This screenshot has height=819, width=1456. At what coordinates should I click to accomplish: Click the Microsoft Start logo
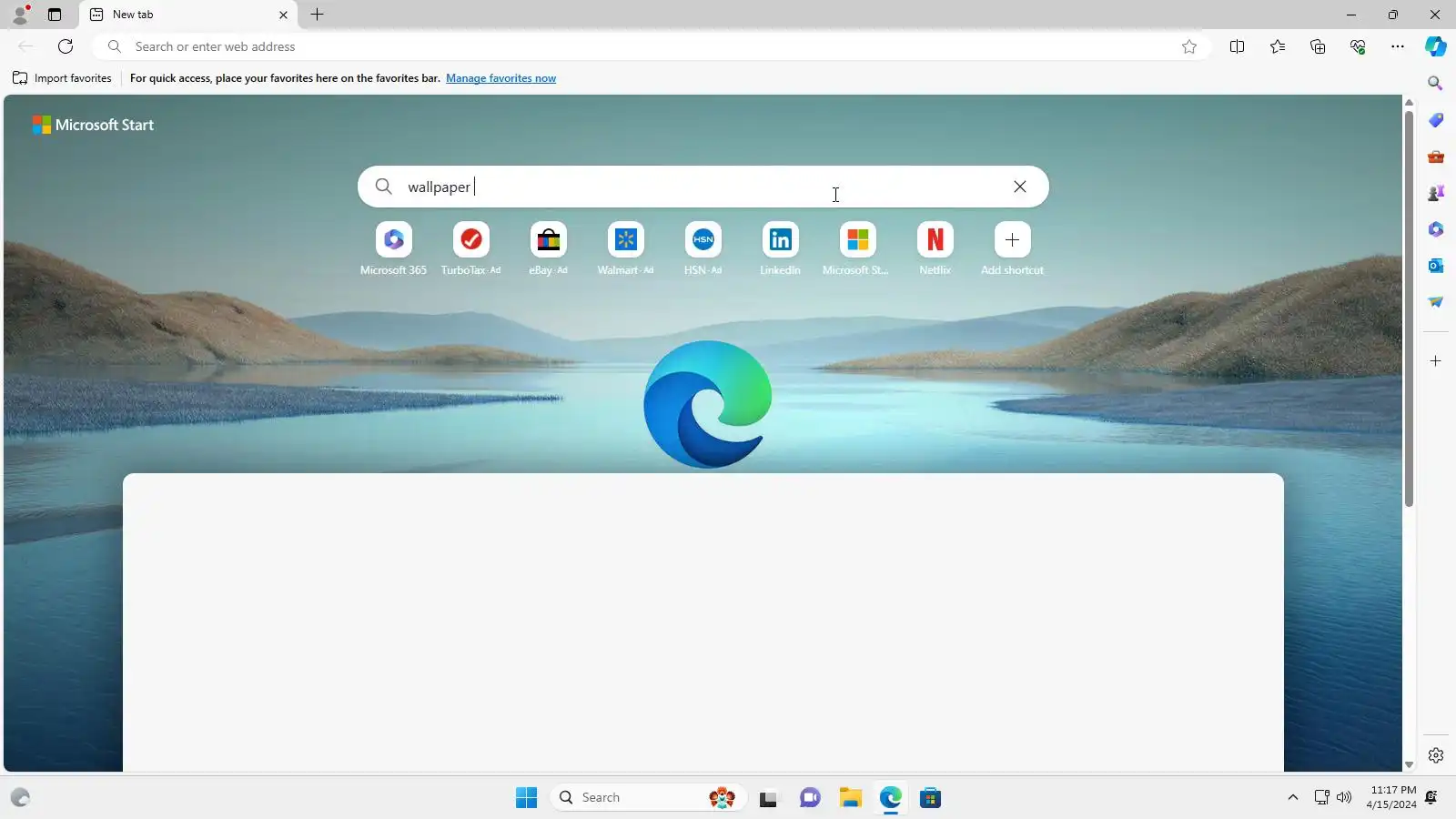93,125
